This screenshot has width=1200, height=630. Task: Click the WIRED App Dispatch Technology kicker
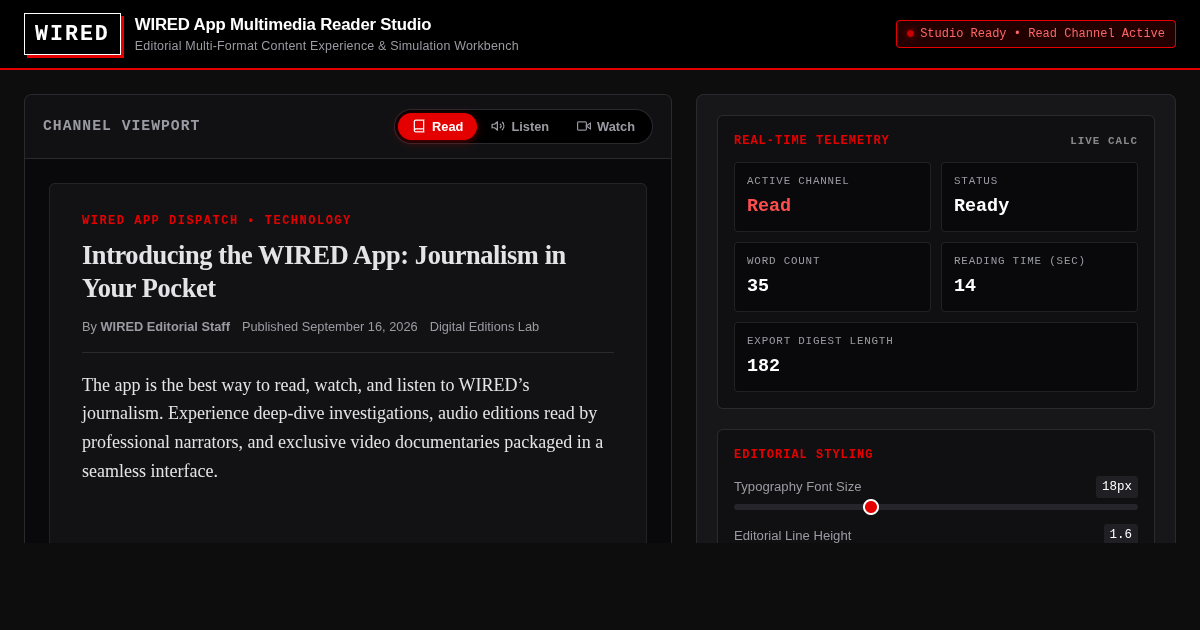[x=217, y=221]
